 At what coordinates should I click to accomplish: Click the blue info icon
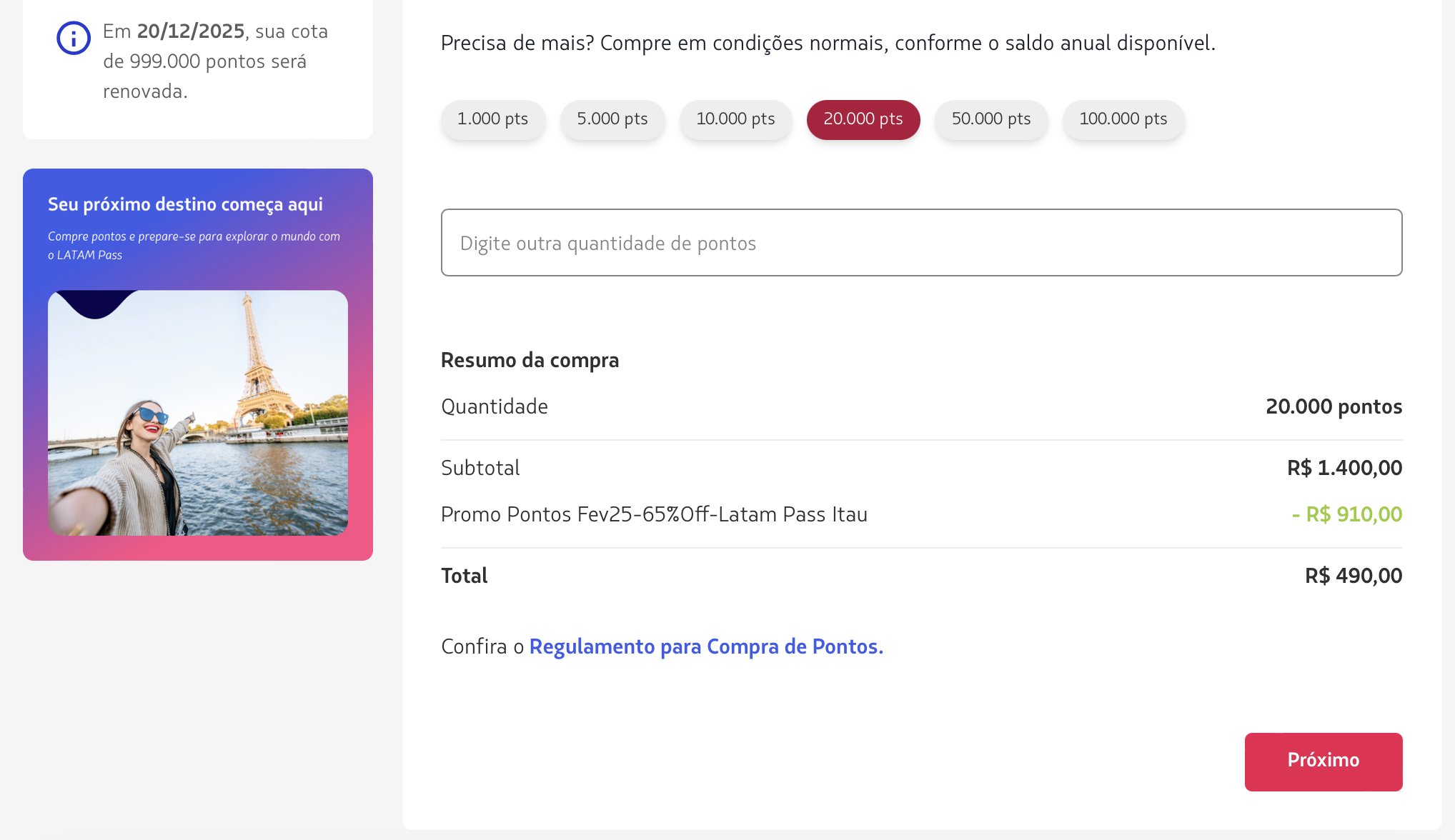click(x=74, y=38)
